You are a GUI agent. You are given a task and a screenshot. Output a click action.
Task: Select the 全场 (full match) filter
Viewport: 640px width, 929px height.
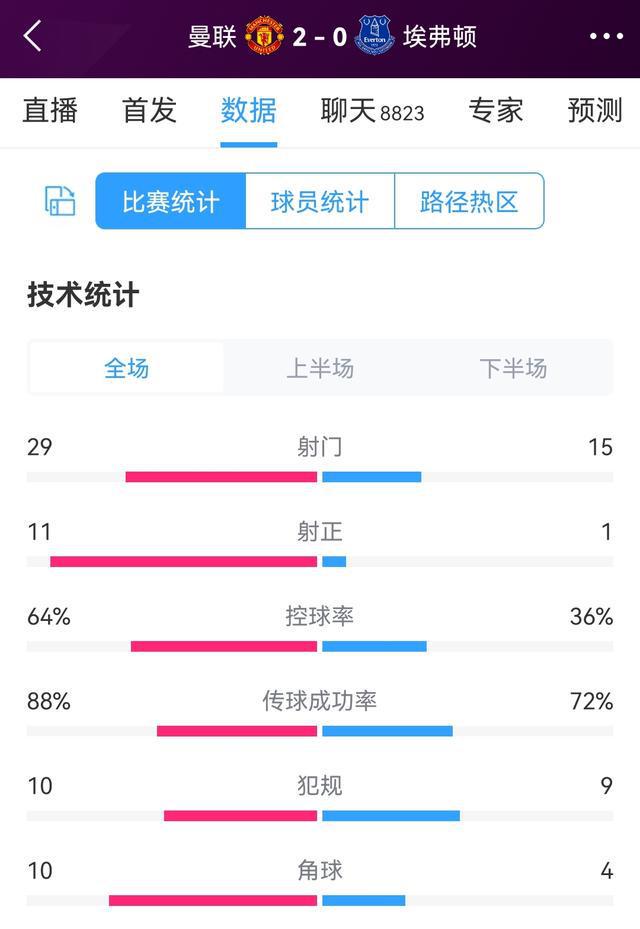[127, 368]
